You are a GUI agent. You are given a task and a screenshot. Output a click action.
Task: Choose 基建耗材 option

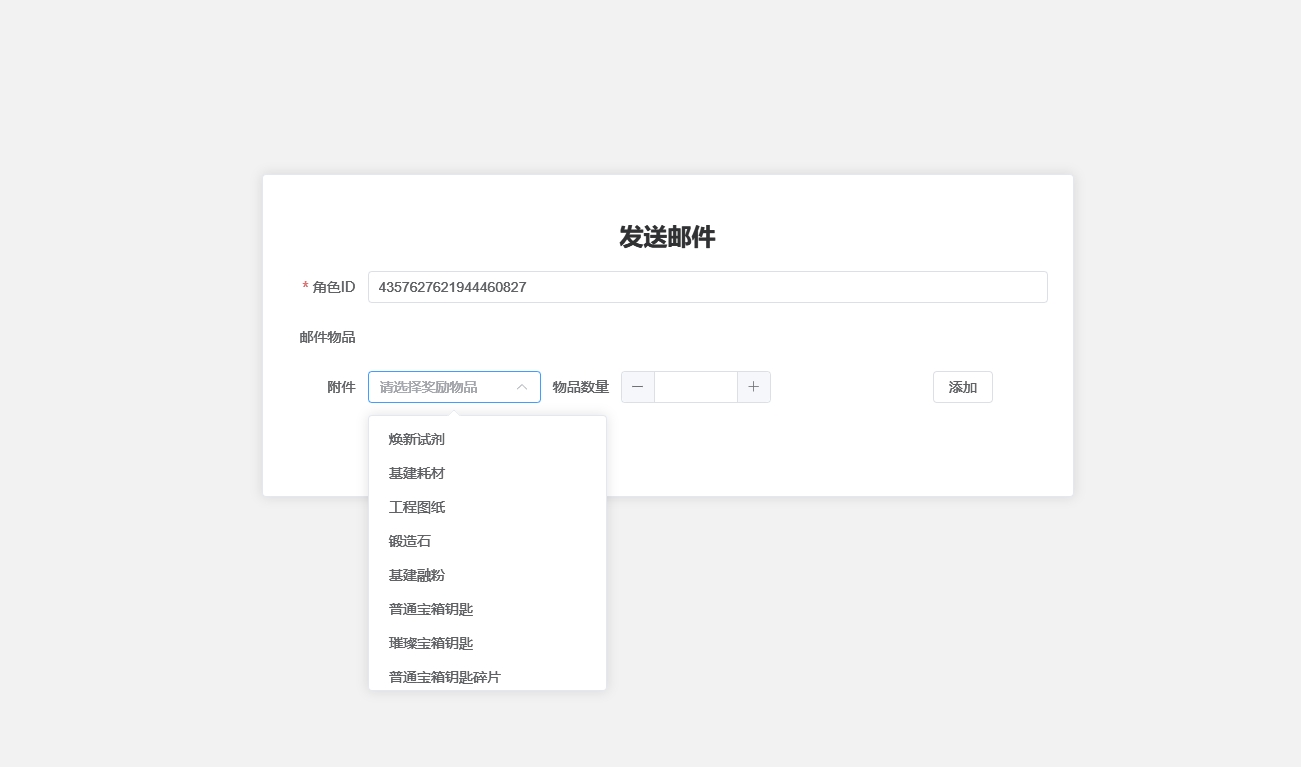487,473
